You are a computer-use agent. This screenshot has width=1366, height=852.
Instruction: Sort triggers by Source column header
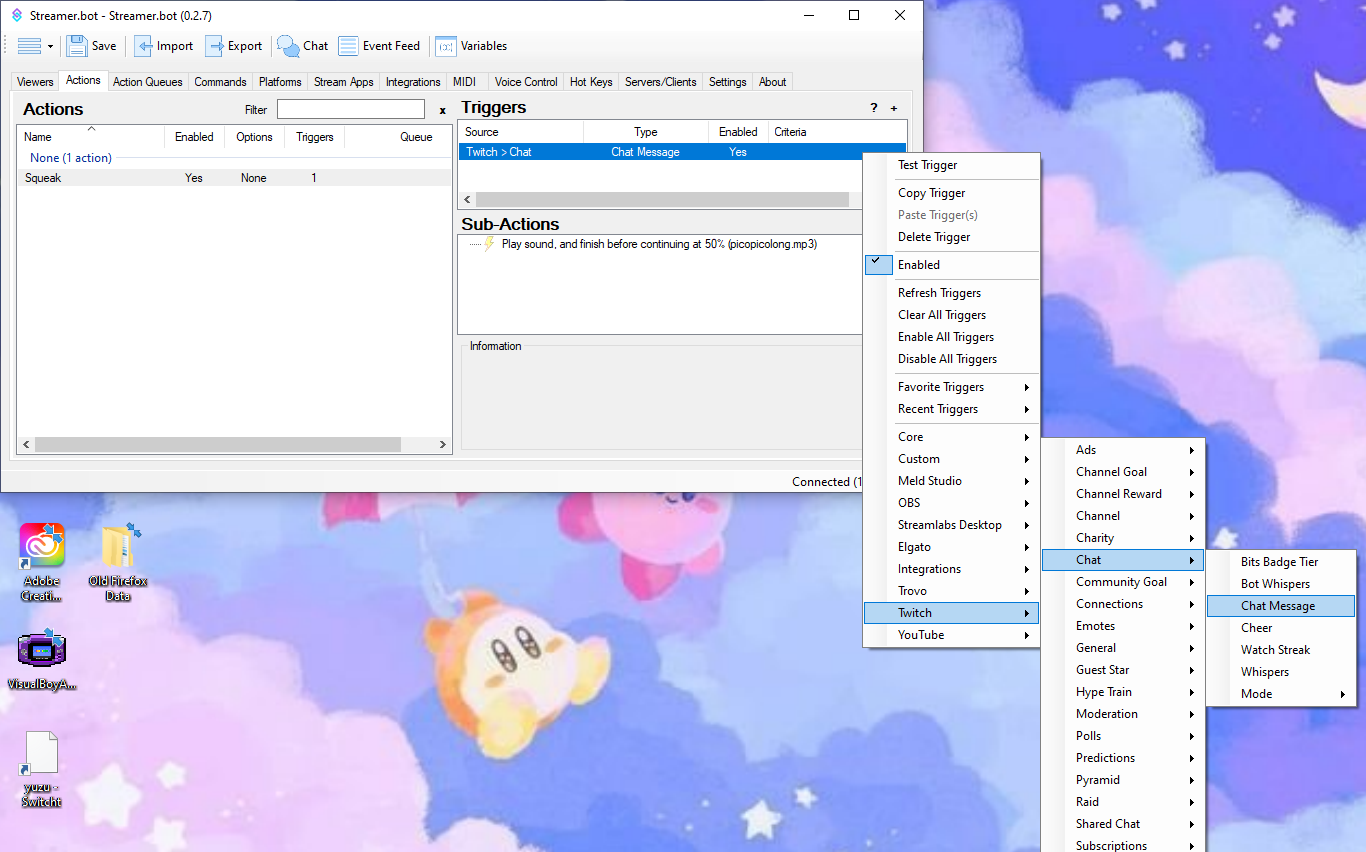tap(521, 132)
